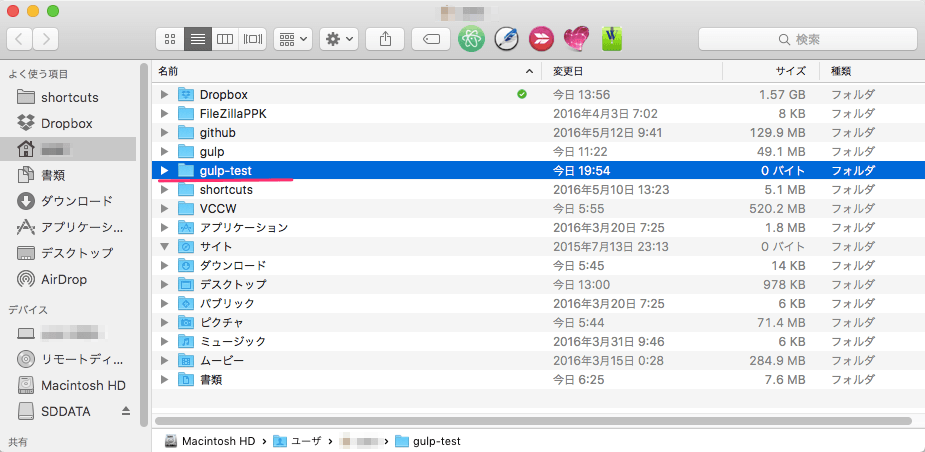Open shortcuts in the sidebar

click(70, 97)
